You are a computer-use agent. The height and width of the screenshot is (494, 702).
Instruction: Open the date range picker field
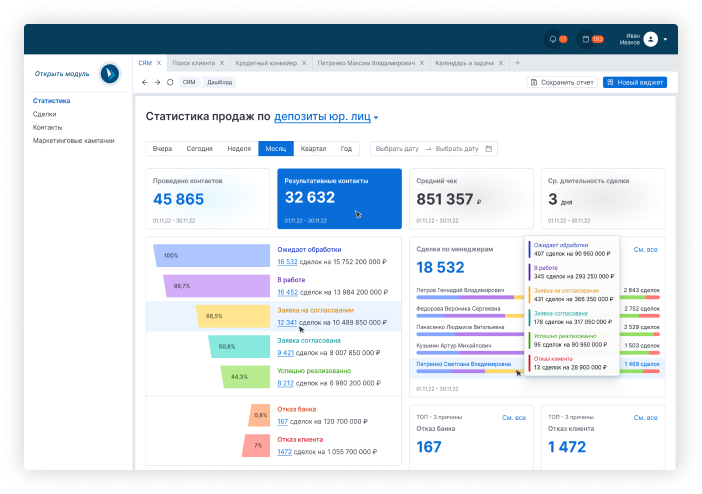433,148
